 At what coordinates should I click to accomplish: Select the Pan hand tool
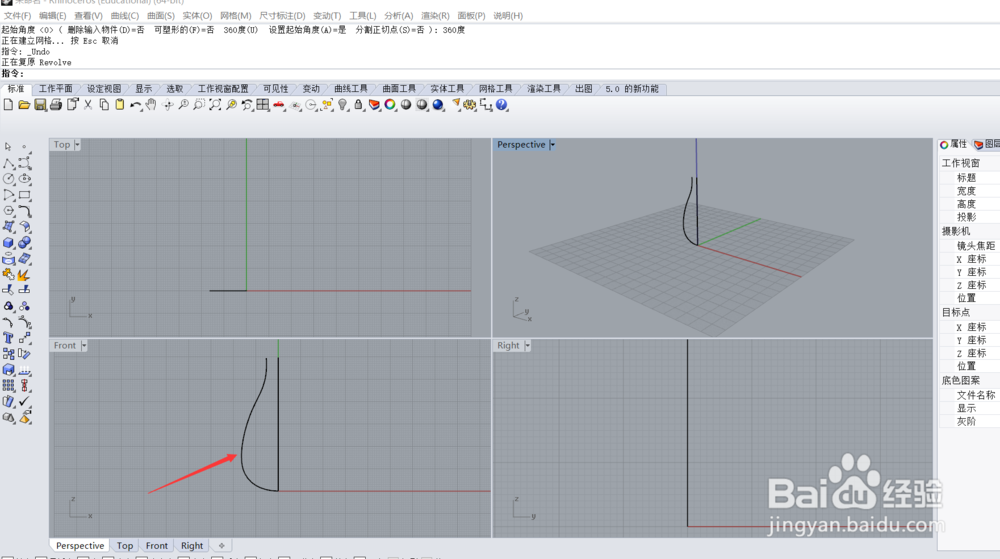(x=151, y=105)
